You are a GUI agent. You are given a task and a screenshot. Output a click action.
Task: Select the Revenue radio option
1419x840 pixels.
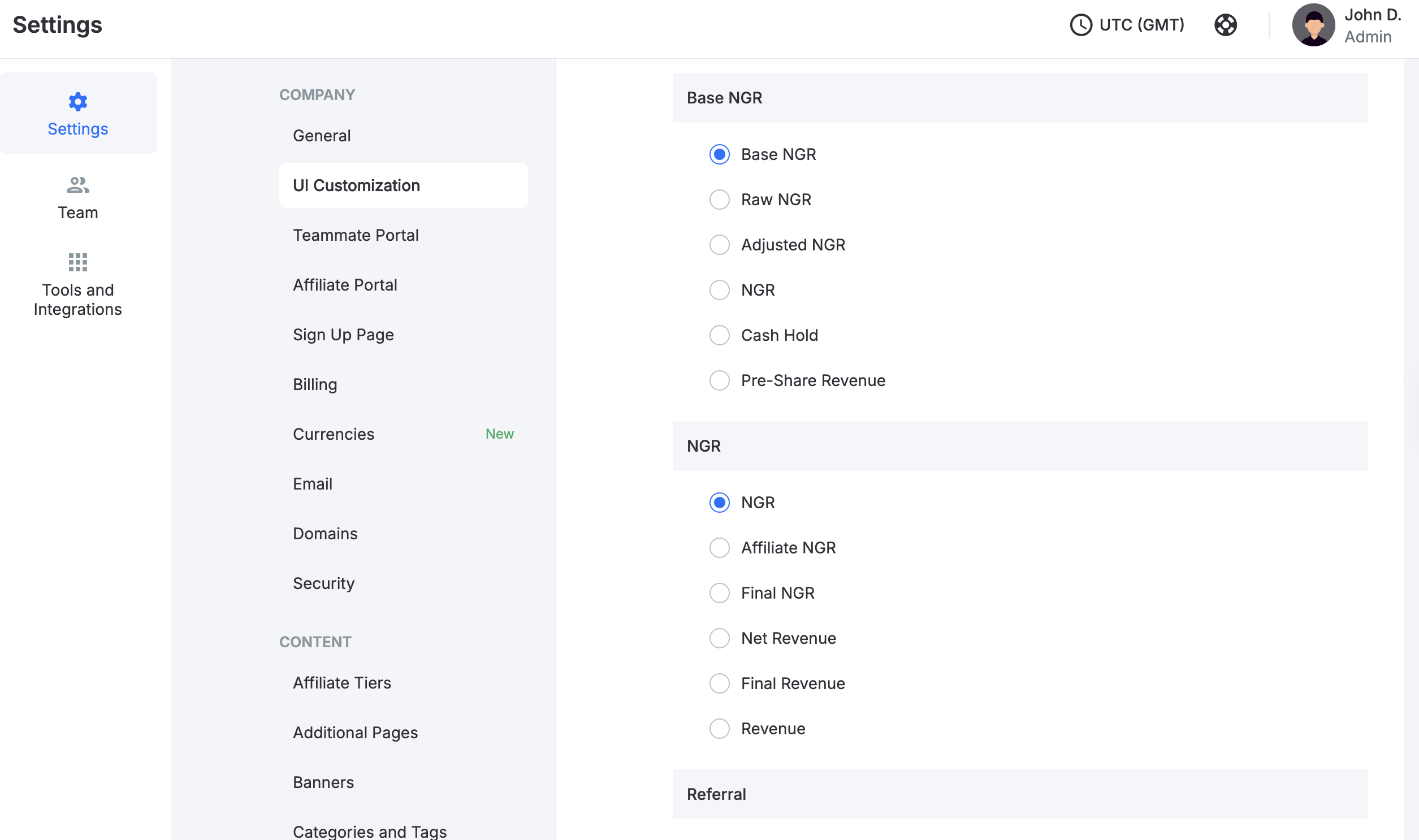[720, 729]
